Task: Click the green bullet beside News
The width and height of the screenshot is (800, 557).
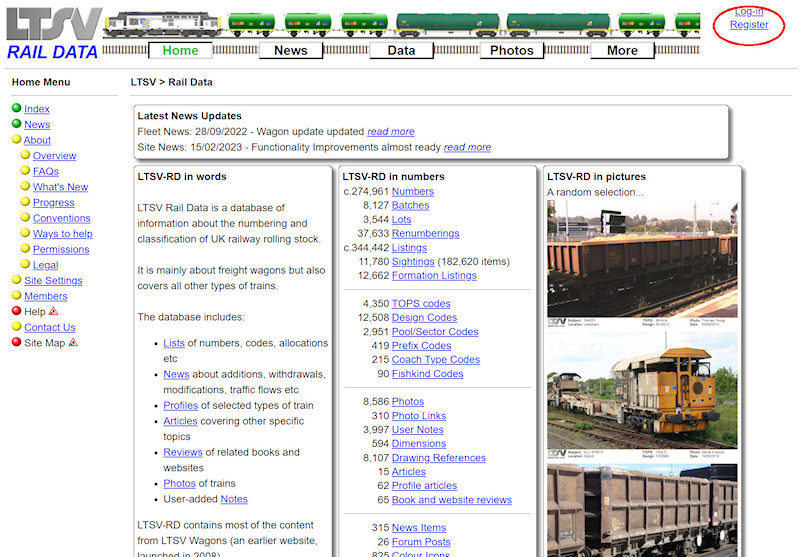Action: point(16,124)
